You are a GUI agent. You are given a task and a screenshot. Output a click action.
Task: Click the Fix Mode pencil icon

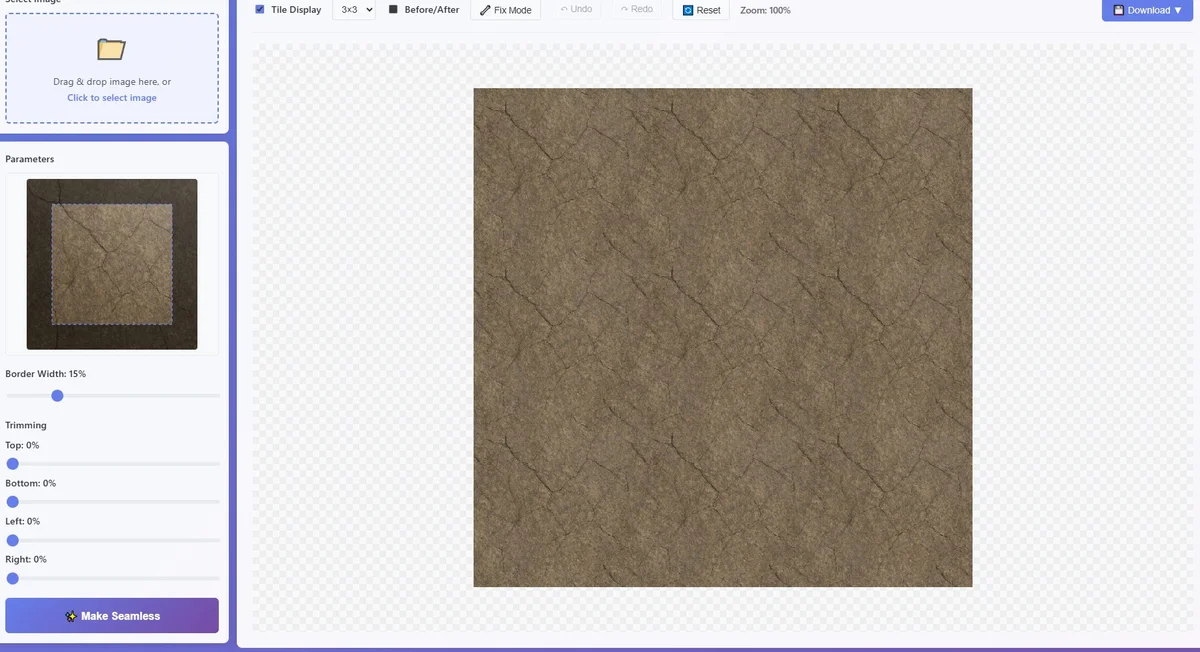(x=485, y=10)
